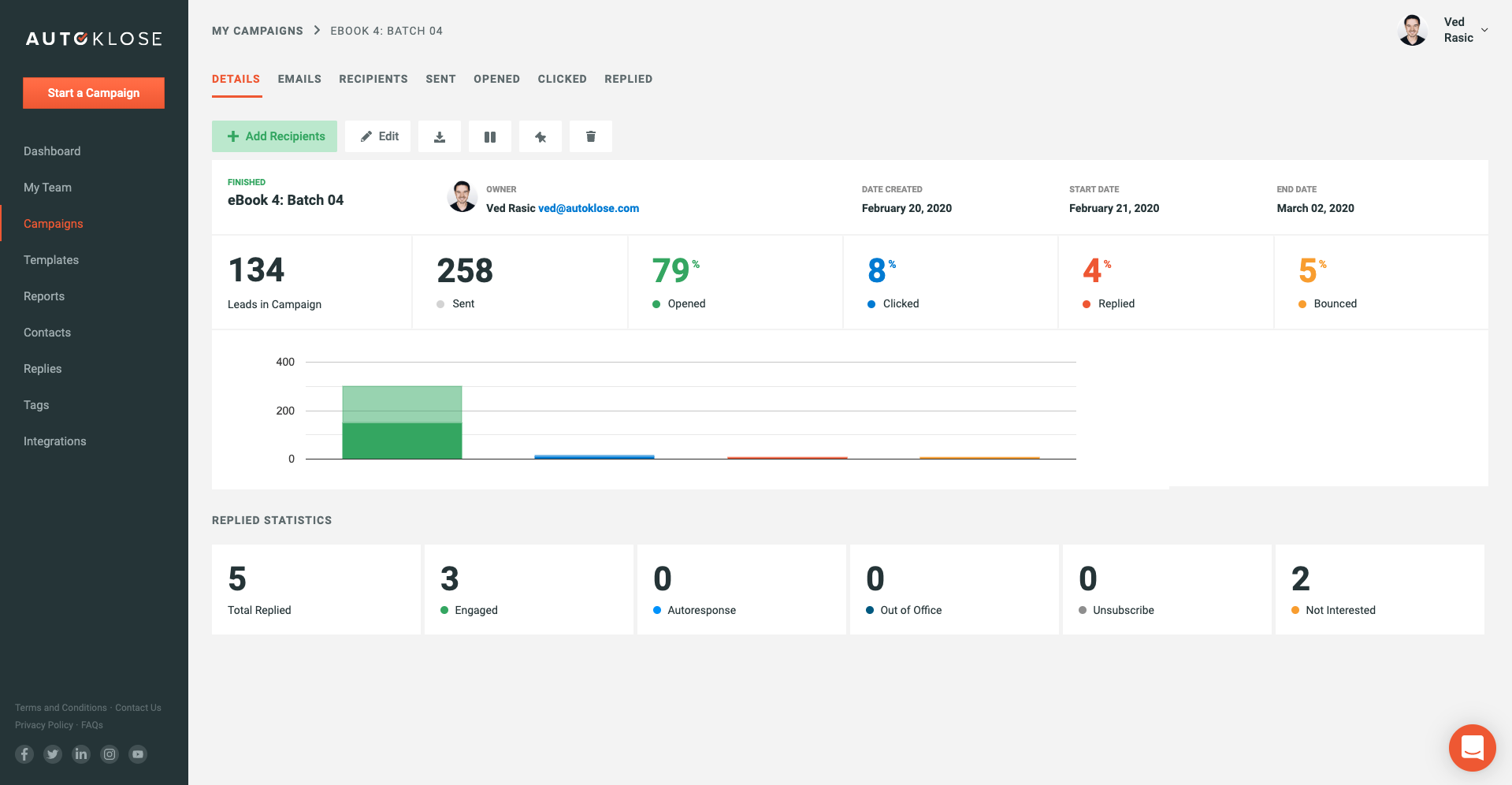Image resolution: width=1512 pixels, height=785 pixels.
Task: Open Dashboard in sidebar
Action: click(52, 151)
